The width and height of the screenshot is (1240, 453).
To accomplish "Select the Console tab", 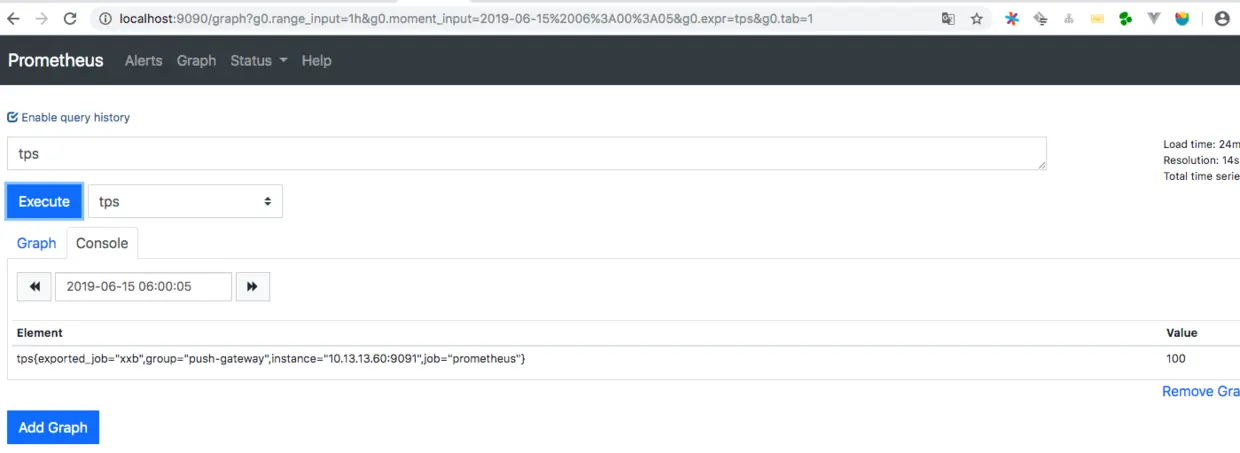I will pyautogui.click(x=102, y=243).
